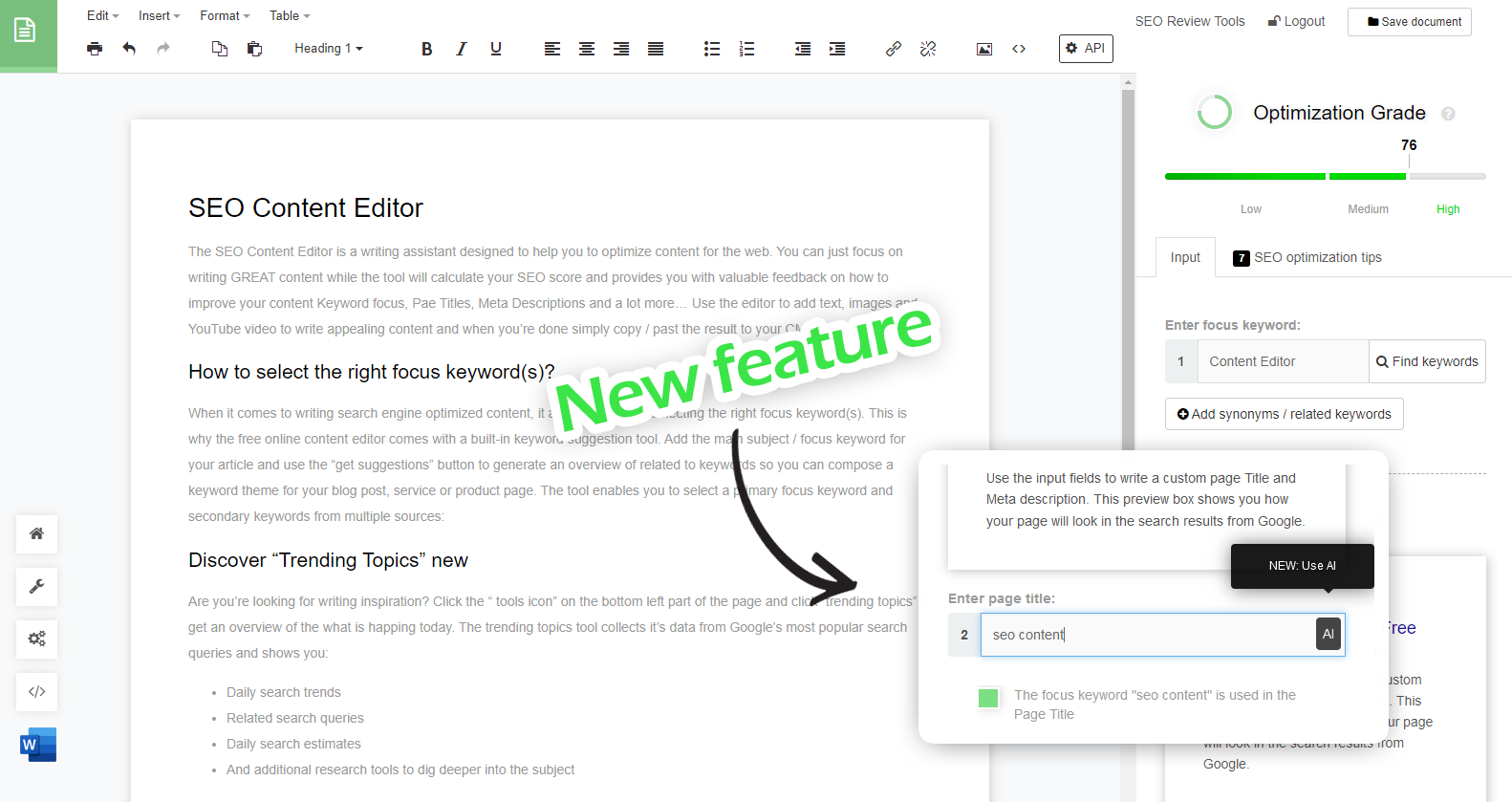Undo the last edit
Image resolution: width=1512 pixels, height=802 pixels.
[x=129, y=49]
